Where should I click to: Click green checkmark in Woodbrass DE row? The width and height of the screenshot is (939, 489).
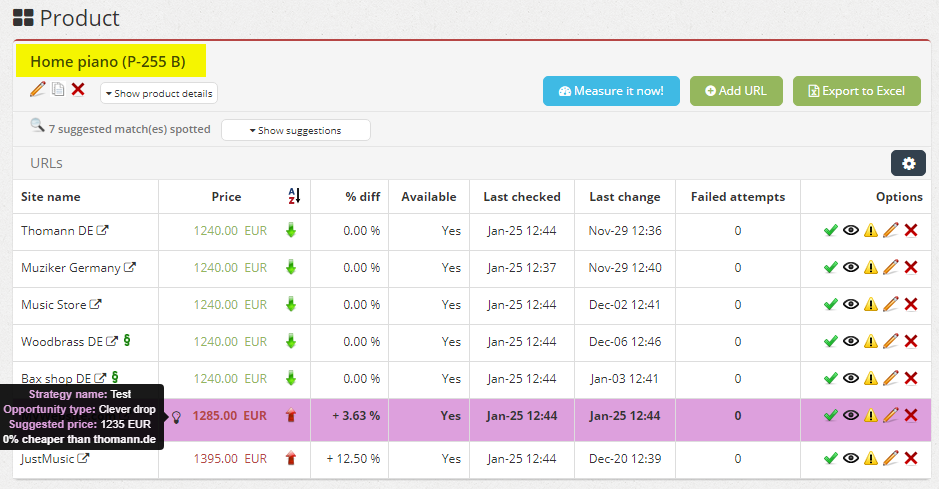[x=831, y=342]
